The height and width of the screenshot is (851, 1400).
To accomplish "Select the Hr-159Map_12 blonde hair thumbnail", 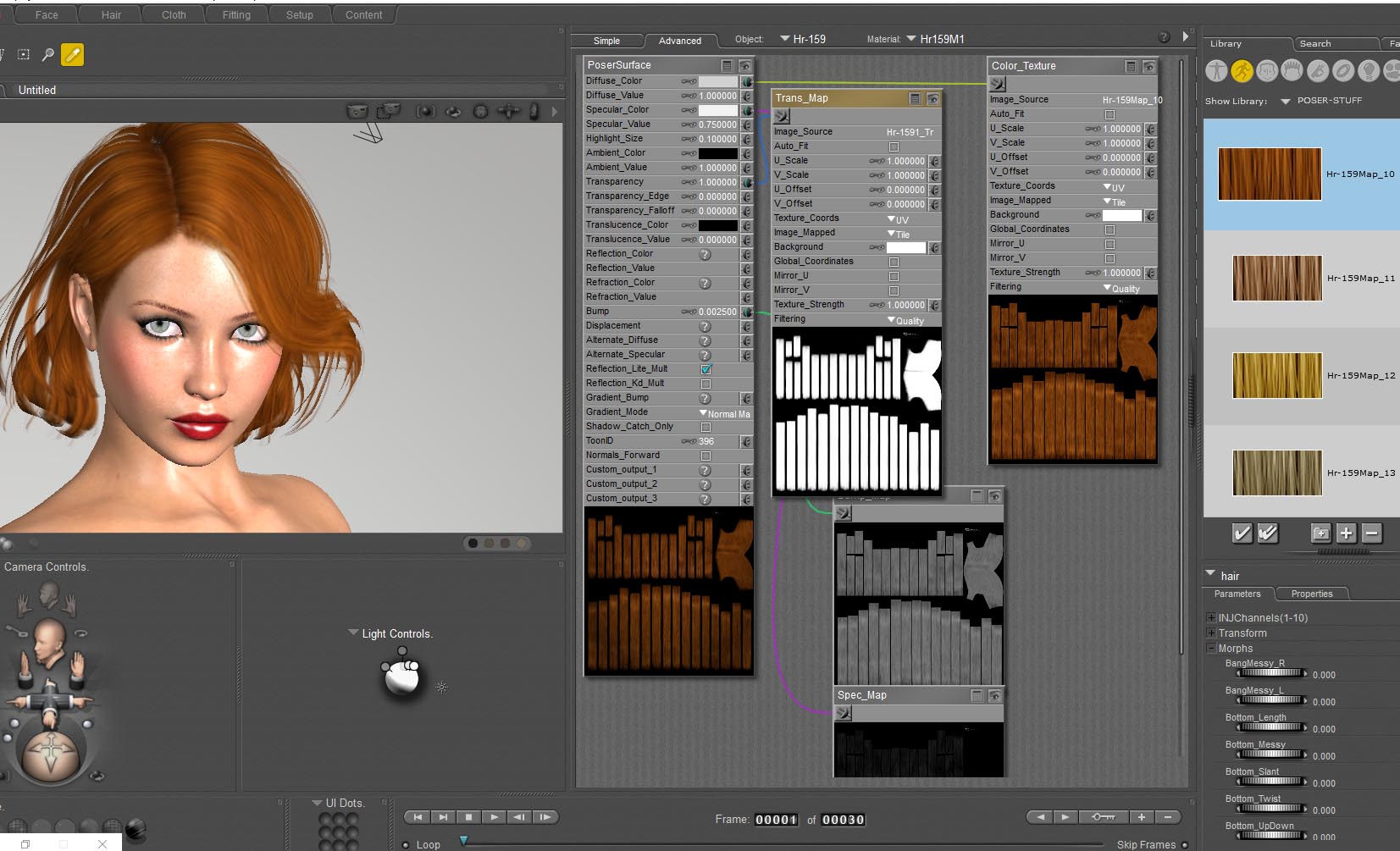I will (x=1276, y=376).
